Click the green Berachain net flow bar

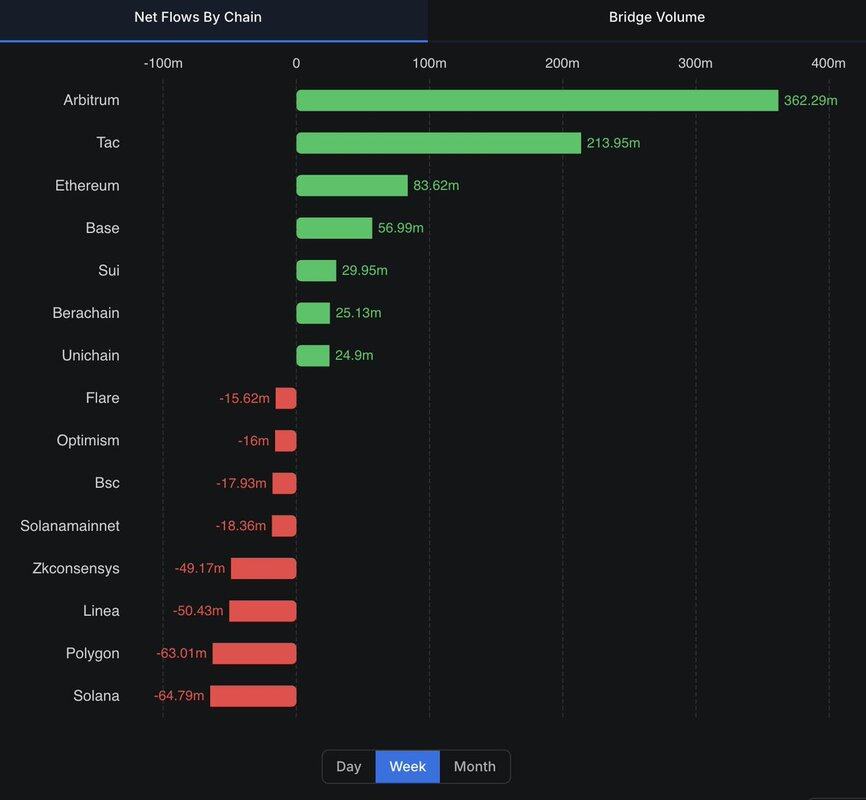(313, 313)
